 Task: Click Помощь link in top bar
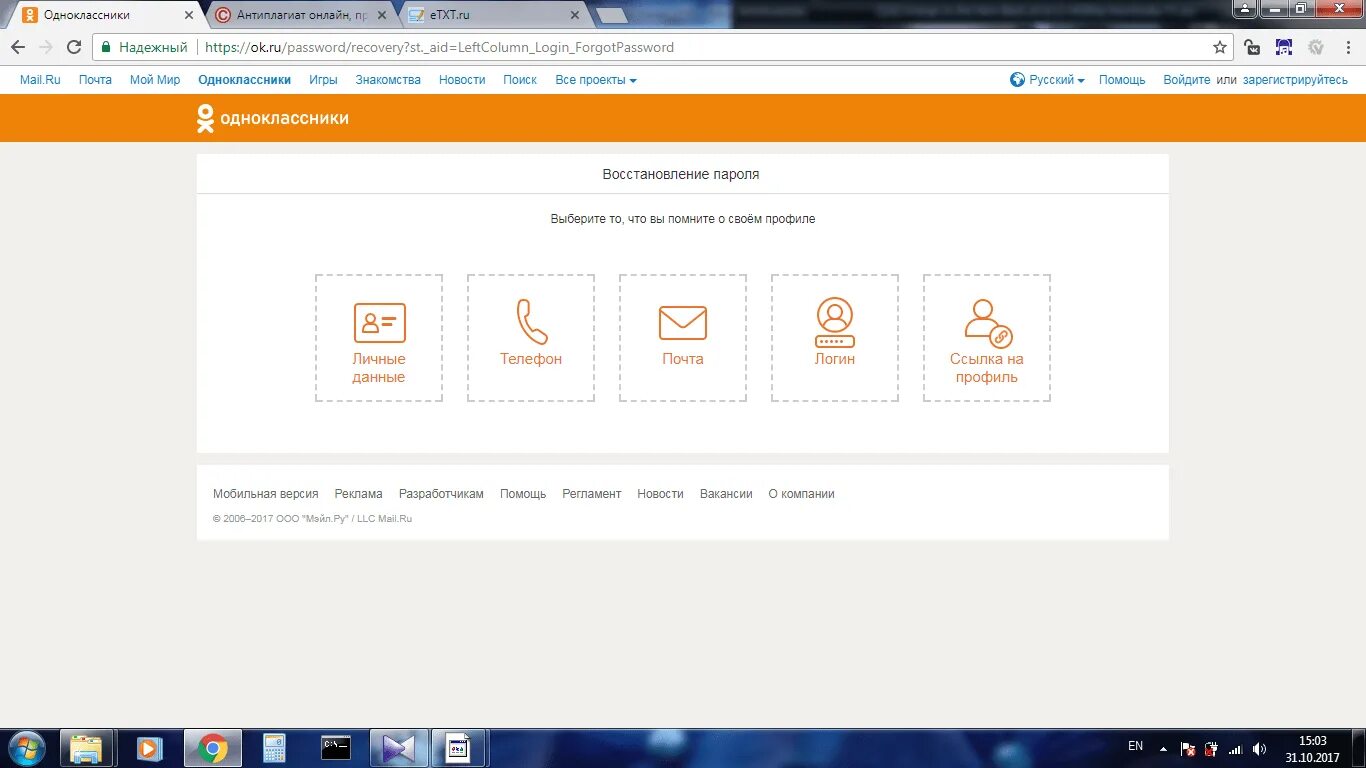pos(1122,79)
